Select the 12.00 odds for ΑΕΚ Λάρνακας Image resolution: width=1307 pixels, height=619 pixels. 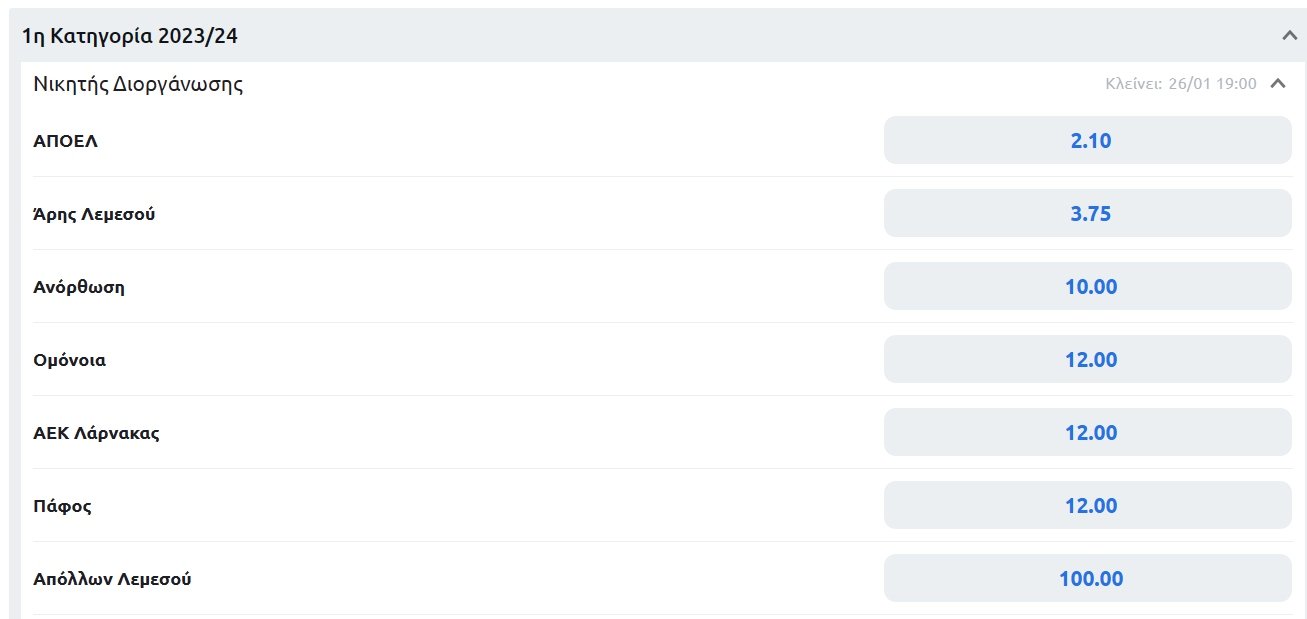point(1088,433)
